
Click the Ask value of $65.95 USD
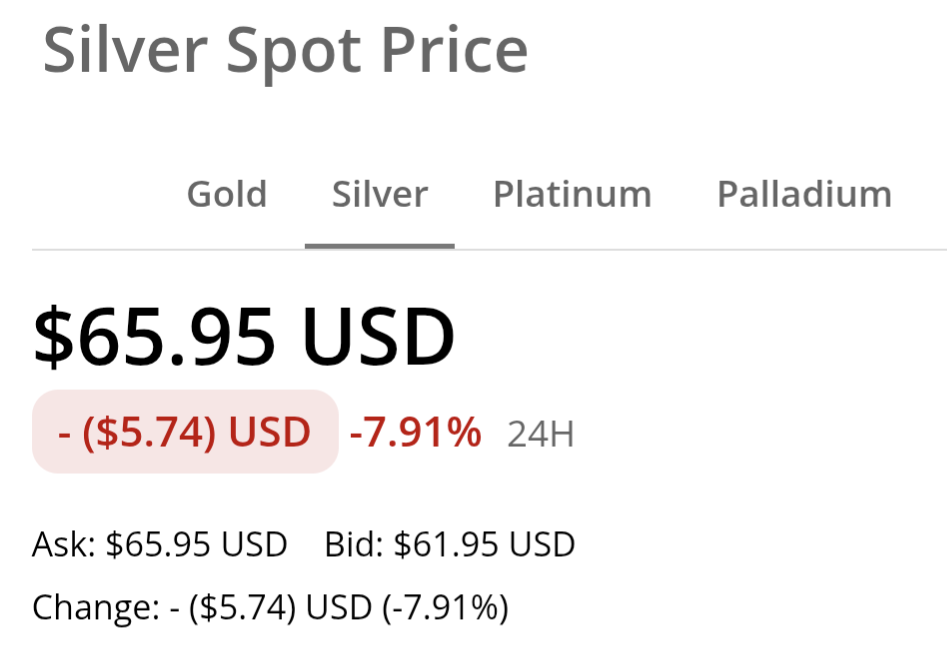[x=197, y=545]
